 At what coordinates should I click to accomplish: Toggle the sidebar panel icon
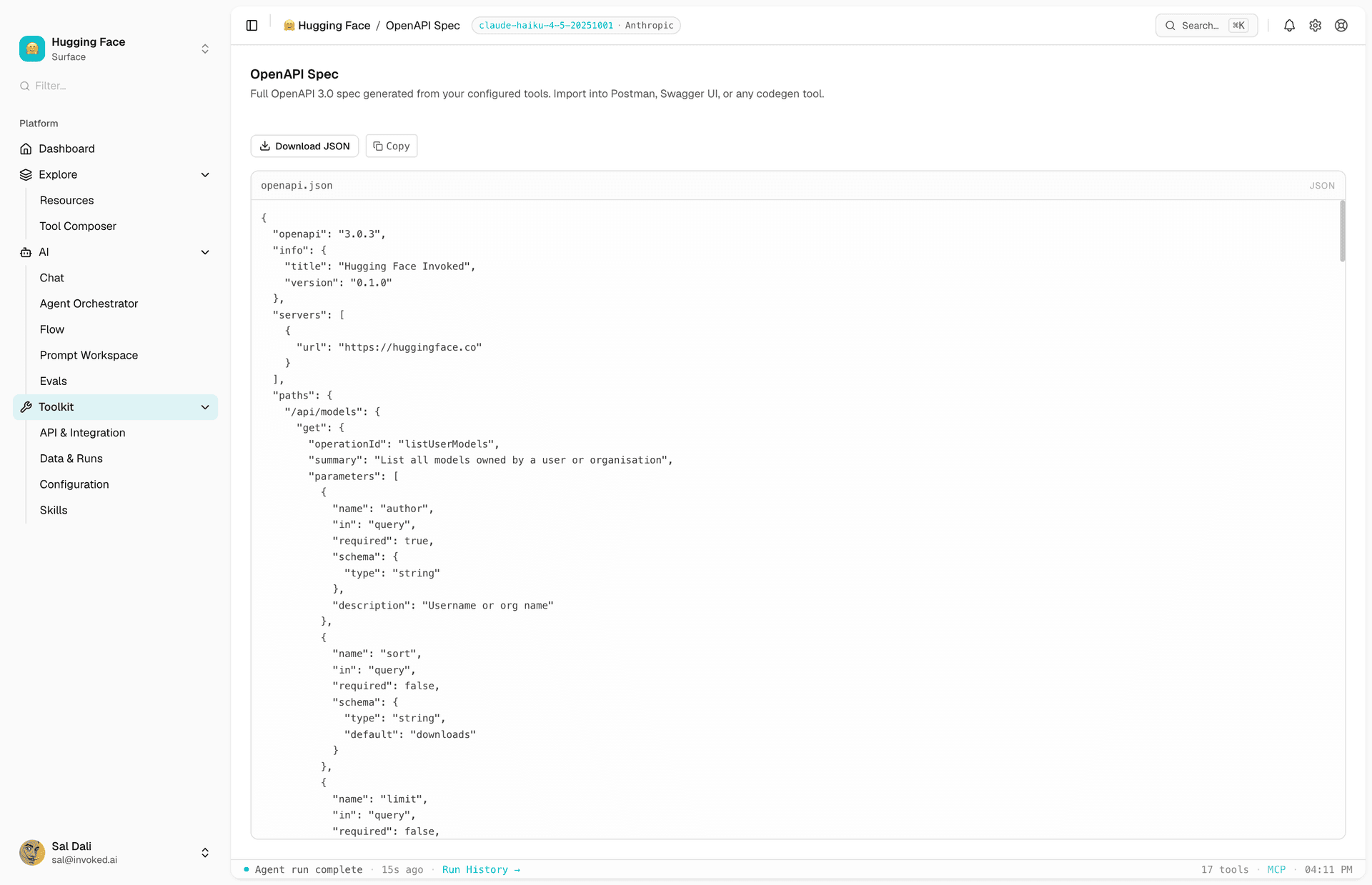tap(252, 26)
